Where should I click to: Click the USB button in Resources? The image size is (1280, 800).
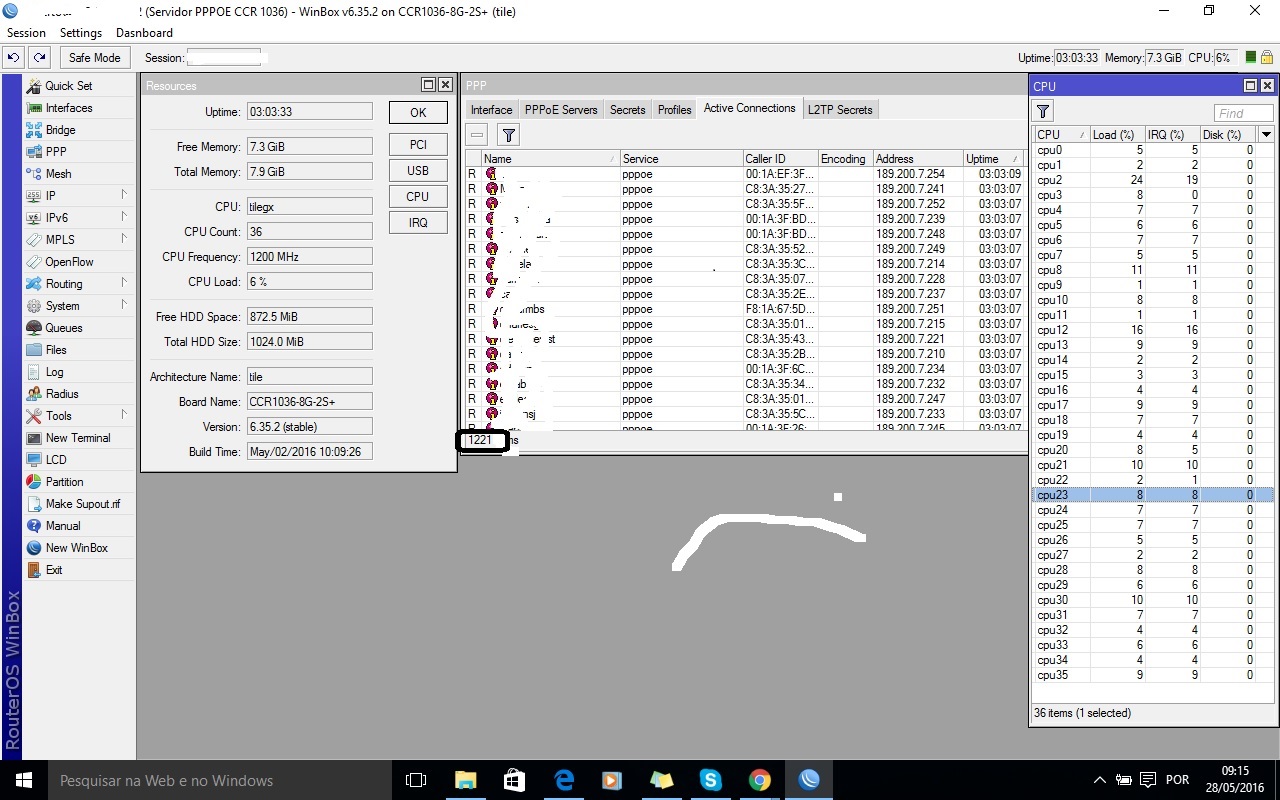point(418,171)
